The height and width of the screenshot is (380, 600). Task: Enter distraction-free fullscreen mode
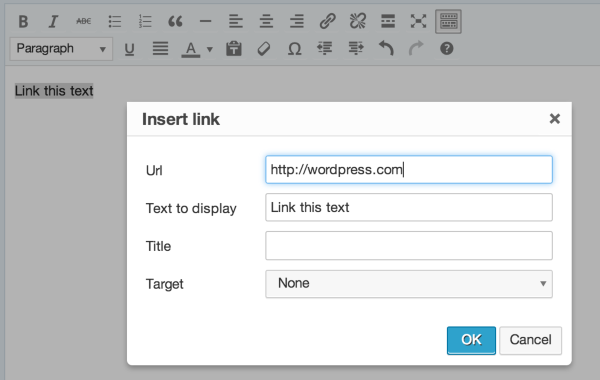click(x=418, y=21)
